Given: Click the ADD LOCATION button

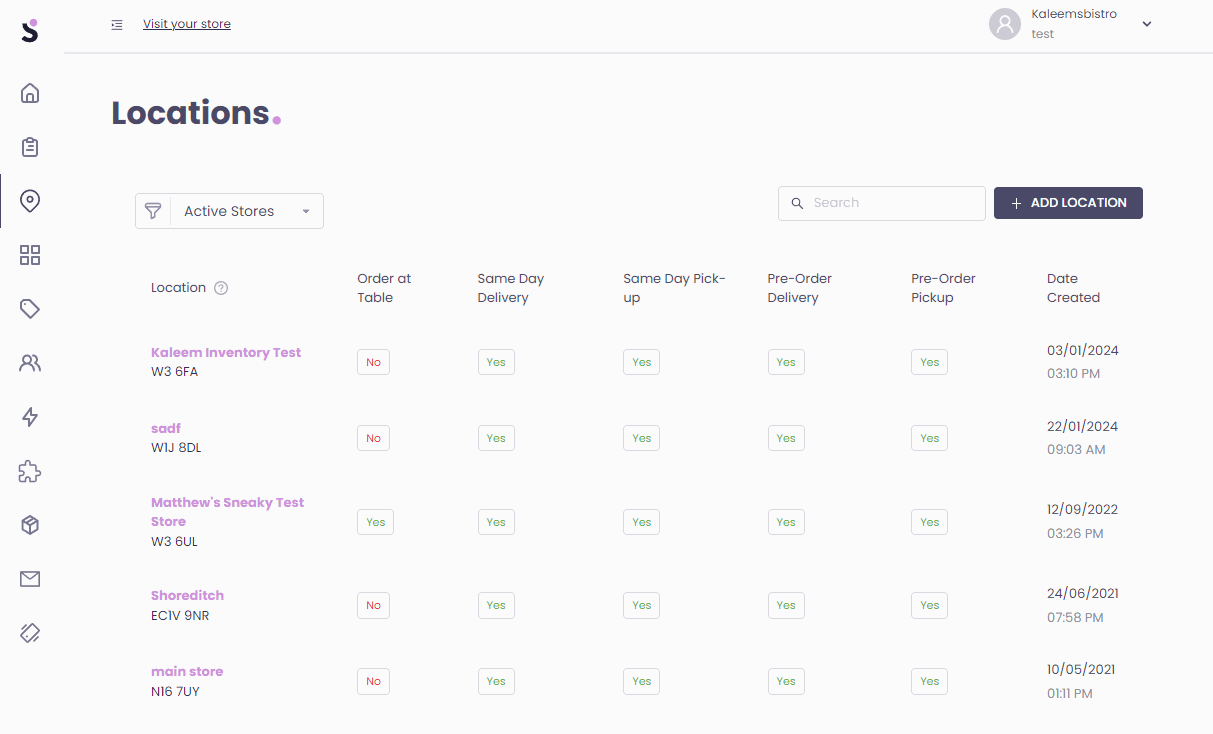Looking at the screenshot, I should coord(1068,203).
